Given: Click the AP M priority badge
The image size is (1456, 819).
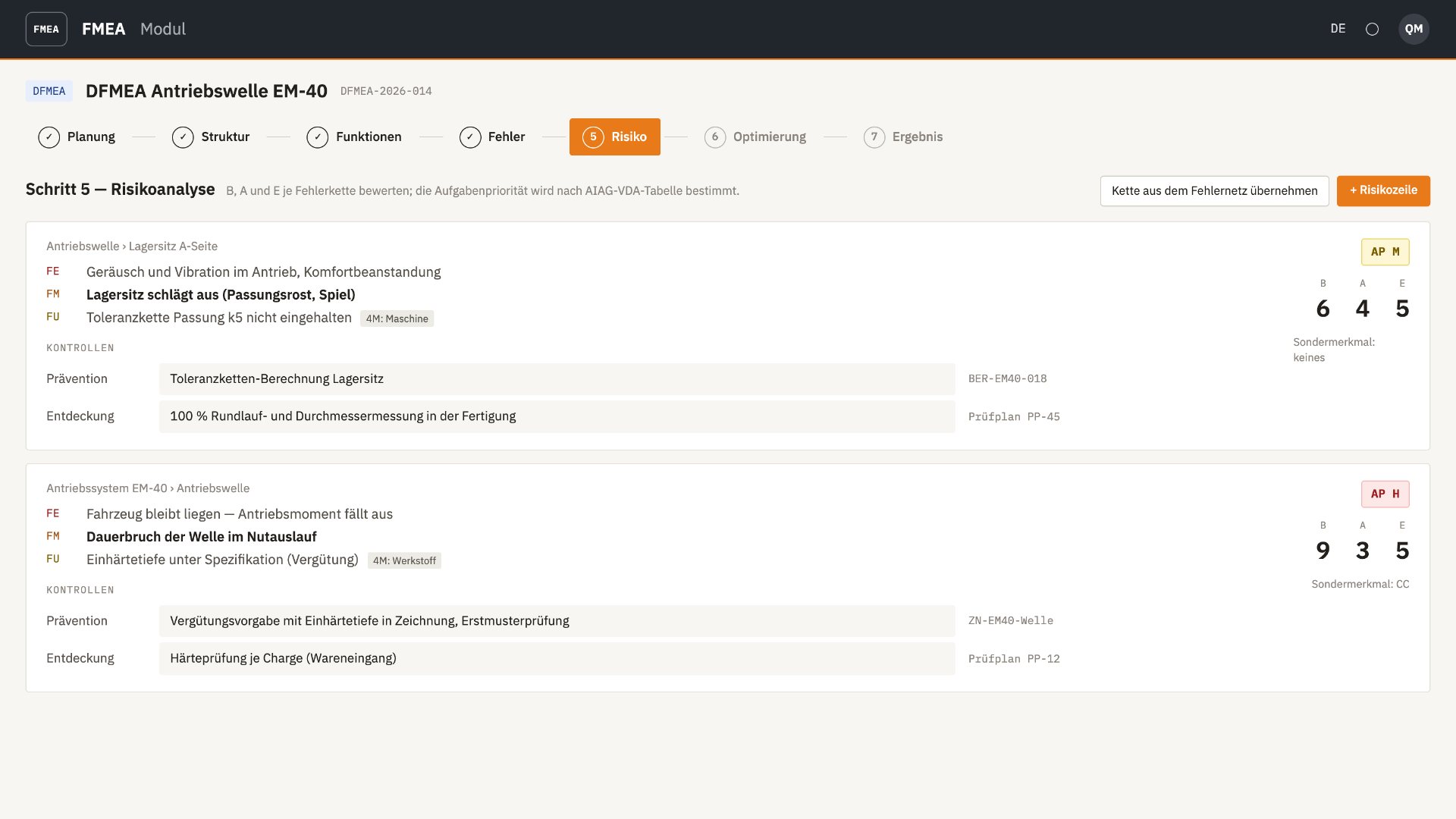Looking at the screenshot, I should 1385,252.
